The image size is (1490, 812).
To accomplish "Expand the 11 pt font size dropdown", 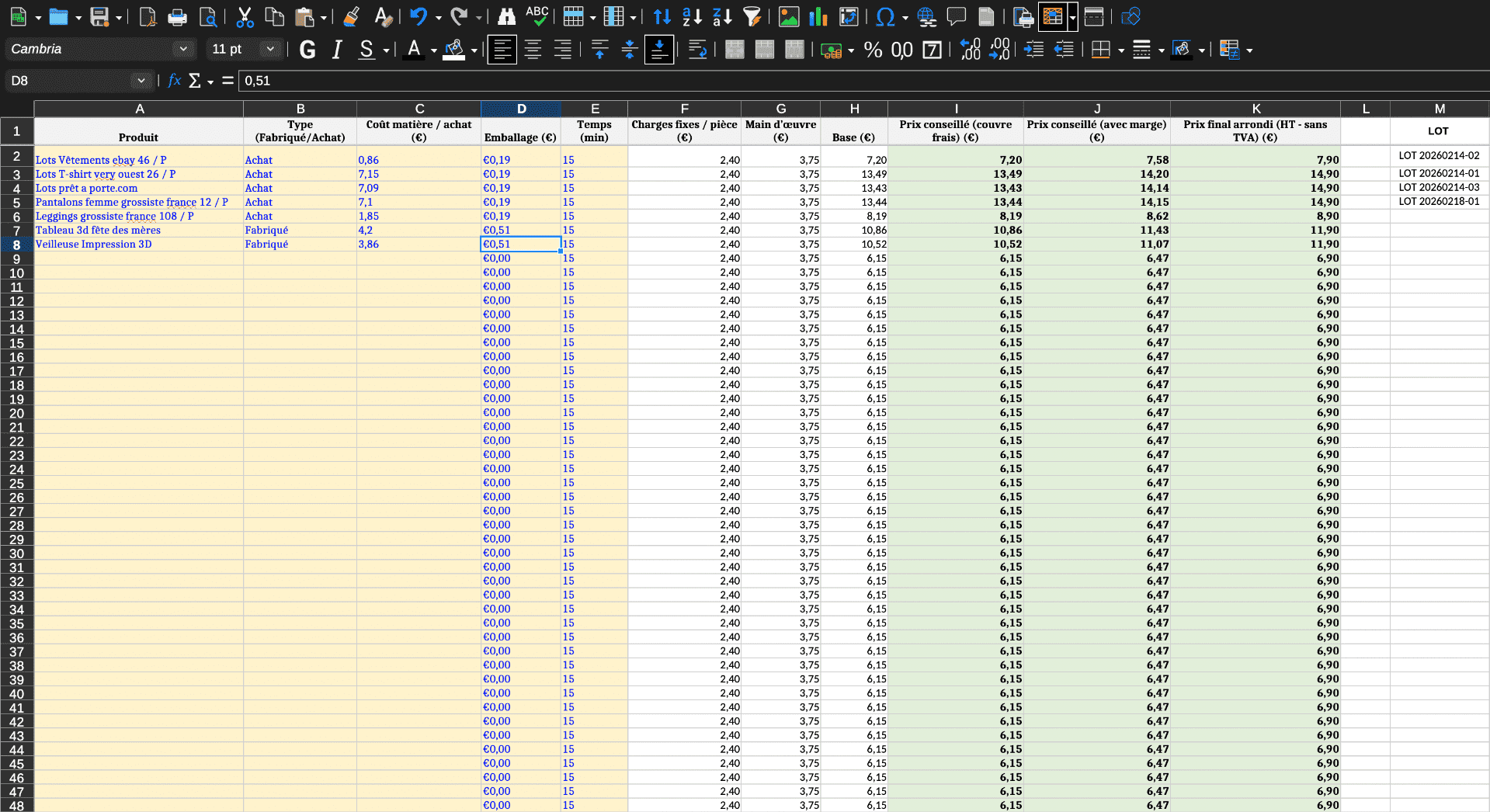I will tap(270, 49).
